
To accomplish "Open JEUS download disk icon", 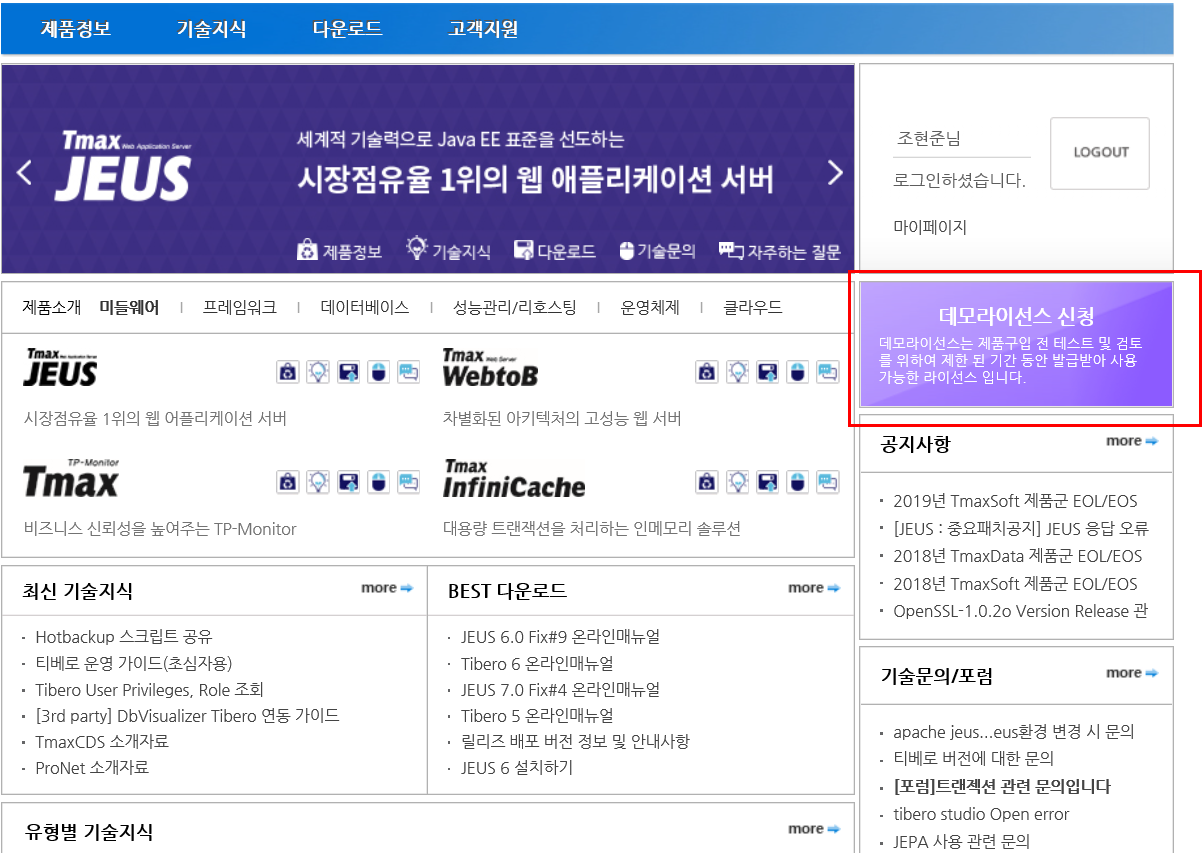I will (348, 372).
